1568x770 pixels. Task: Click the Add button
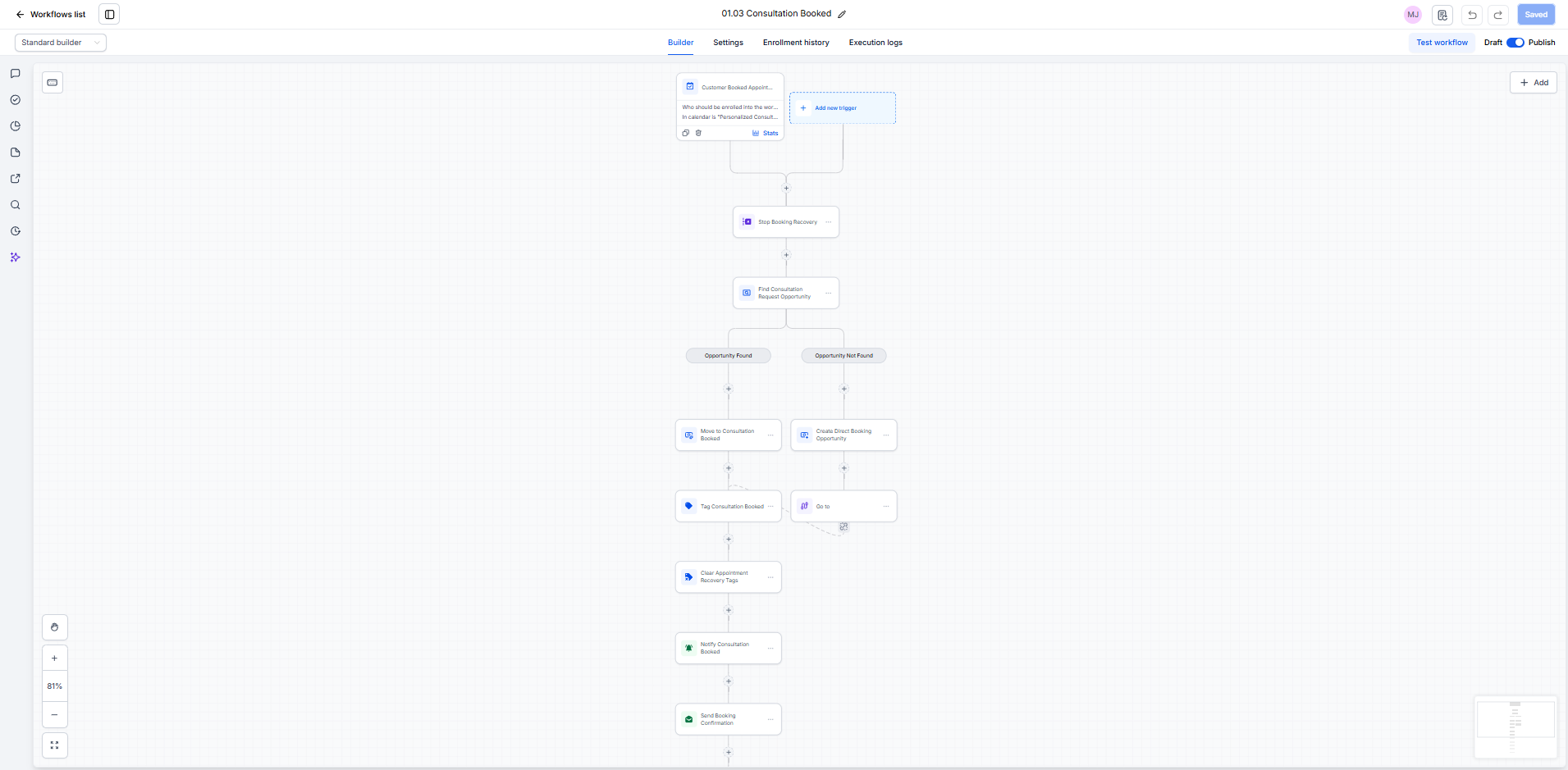[1534, 83]
